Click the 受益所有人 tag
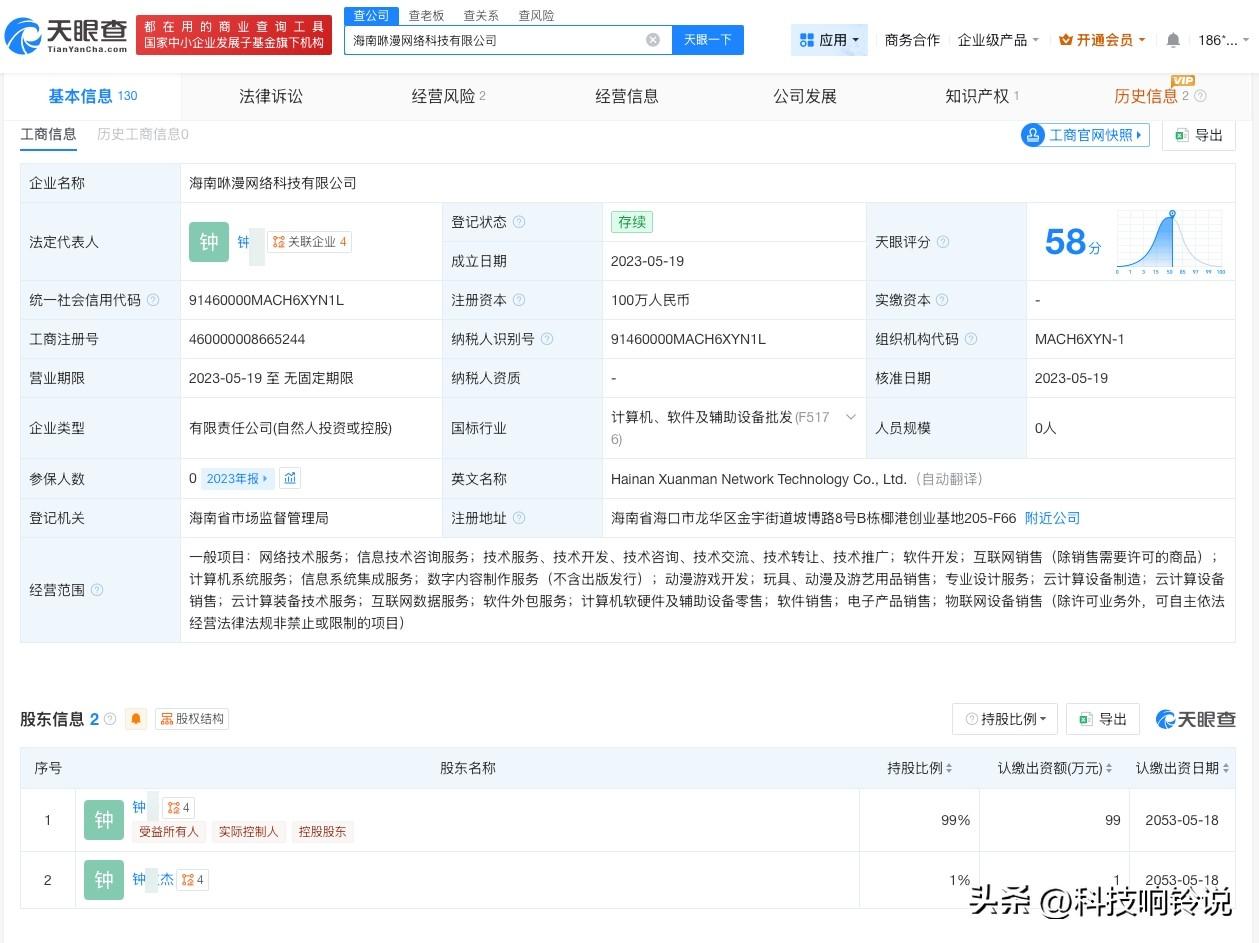Viewport: 1259px width, 943px height. click(169, 831)
